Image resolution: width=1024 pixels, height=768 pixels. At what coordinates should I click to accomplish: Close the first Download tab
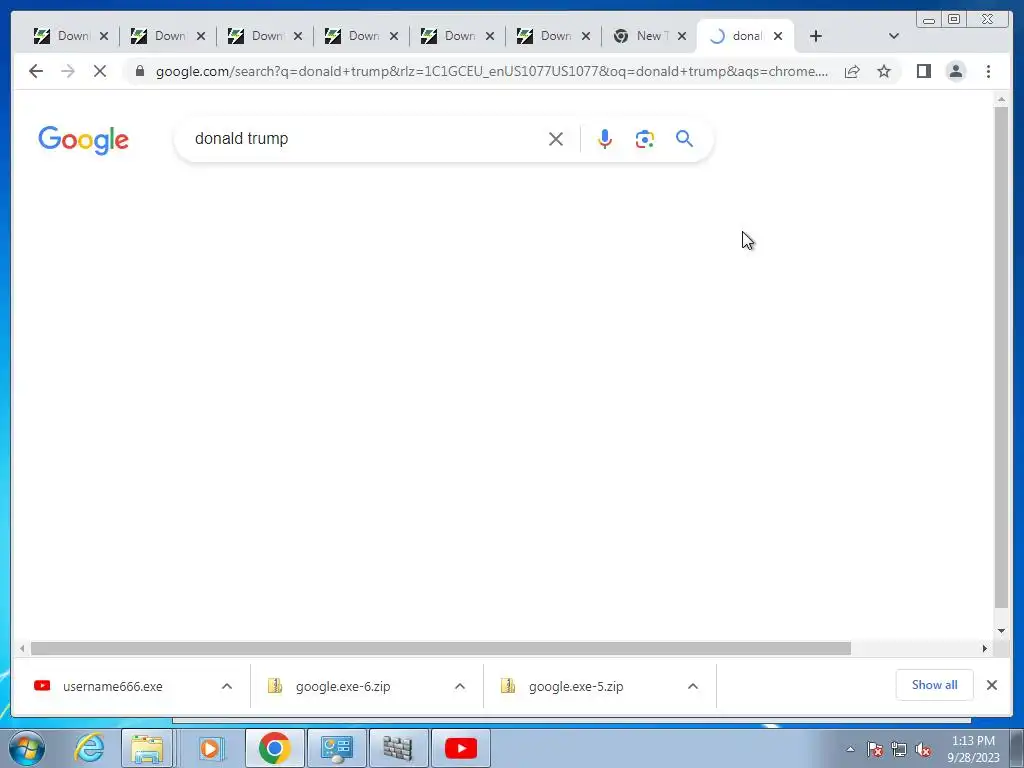(104, 36)
